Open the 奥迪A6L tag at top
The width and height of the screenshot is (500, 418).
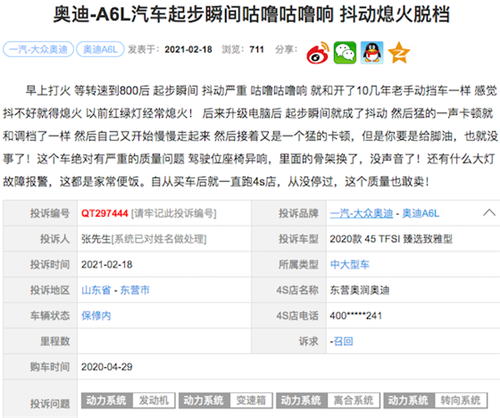pos(100,49)
